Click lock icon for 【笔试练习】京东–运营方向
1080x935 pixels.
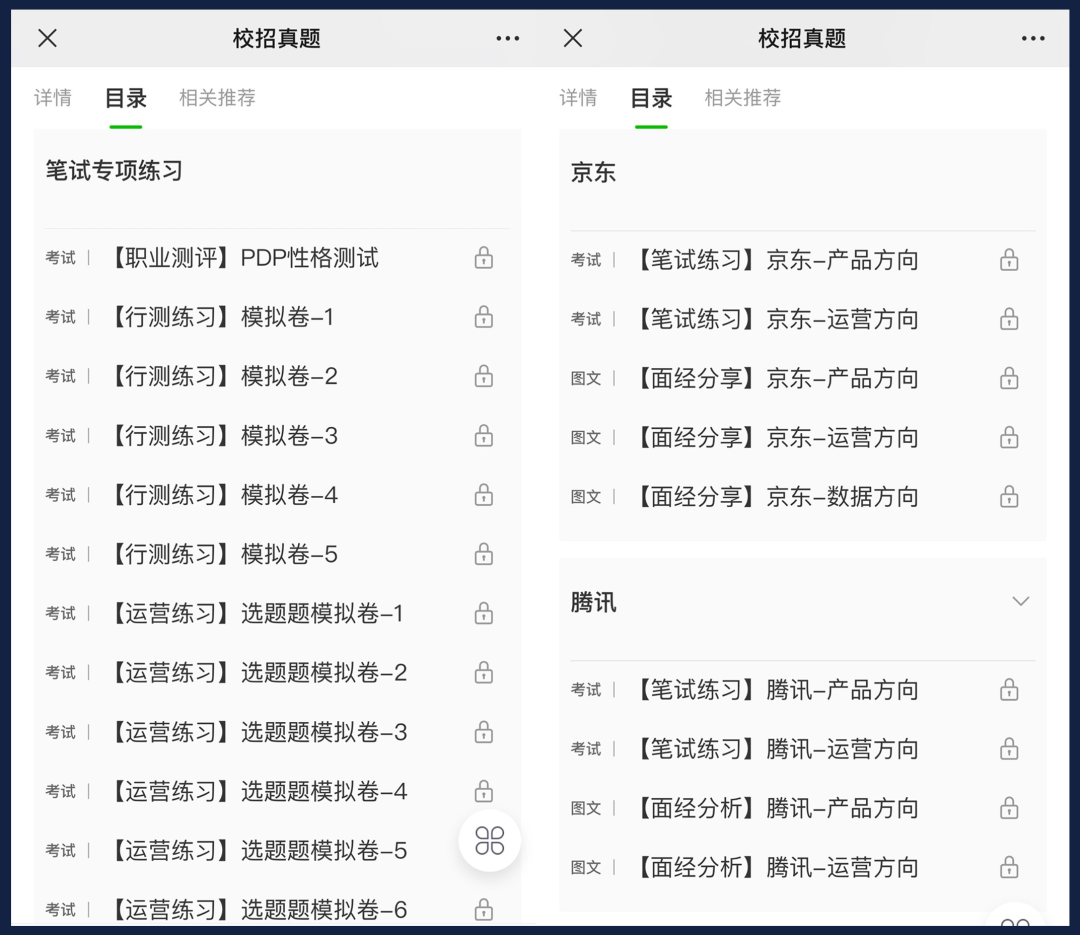[x=1009, y=319]
